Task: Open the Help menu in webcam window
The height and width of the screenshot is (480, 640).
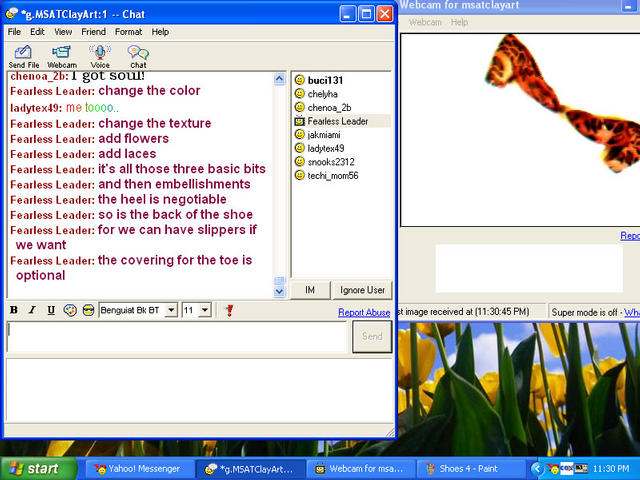Action: [459, 22]
